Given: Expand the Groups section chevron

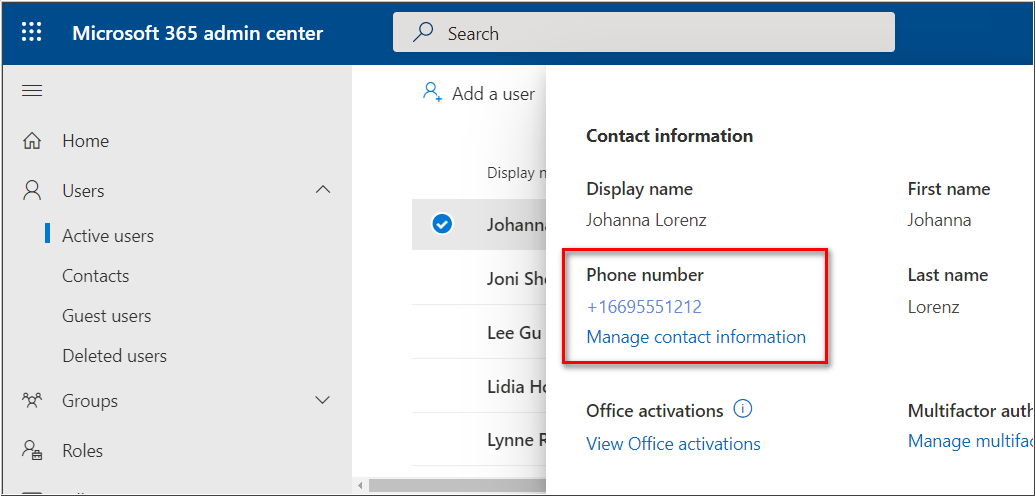Looking at the screenshot, I should [323, 401].
